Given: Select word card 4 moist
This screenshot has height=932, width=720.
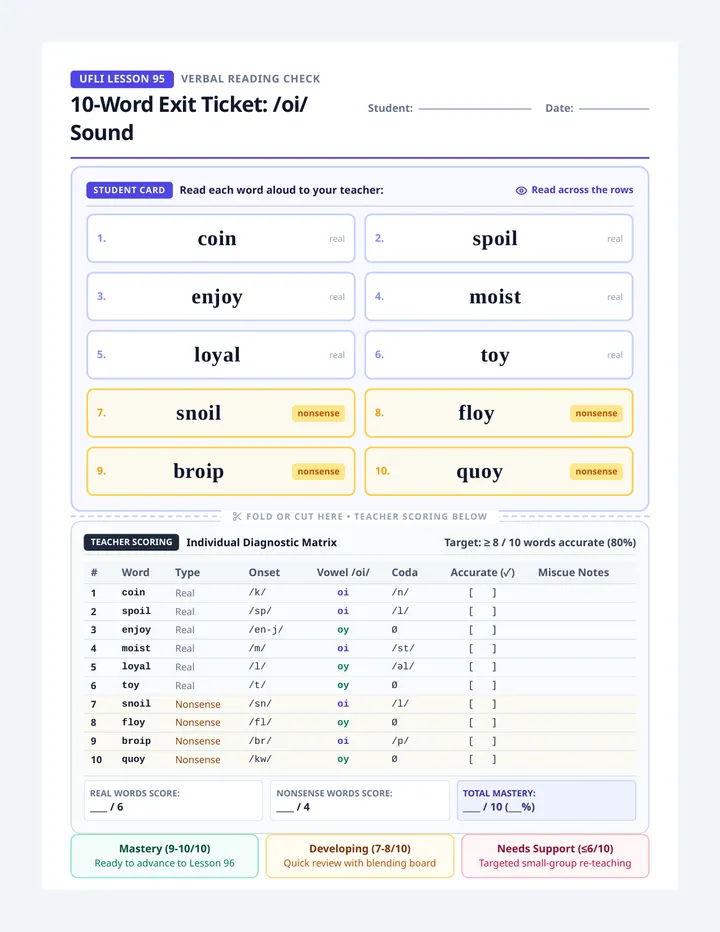Looking at the screenshot, I should coord(498,297).
